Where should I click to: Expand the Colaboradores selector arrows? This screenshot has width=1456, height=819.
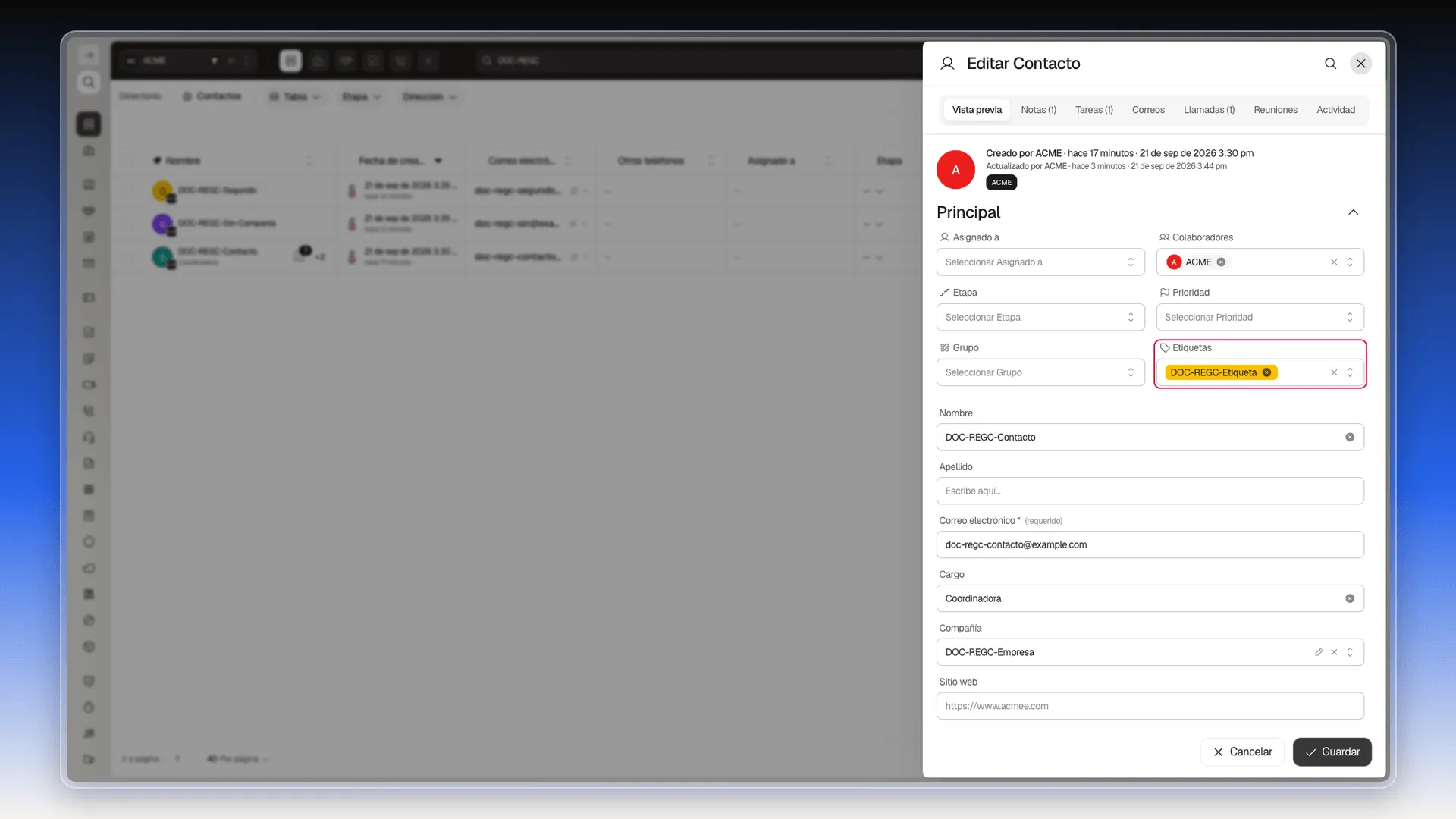pos(1350,262)
